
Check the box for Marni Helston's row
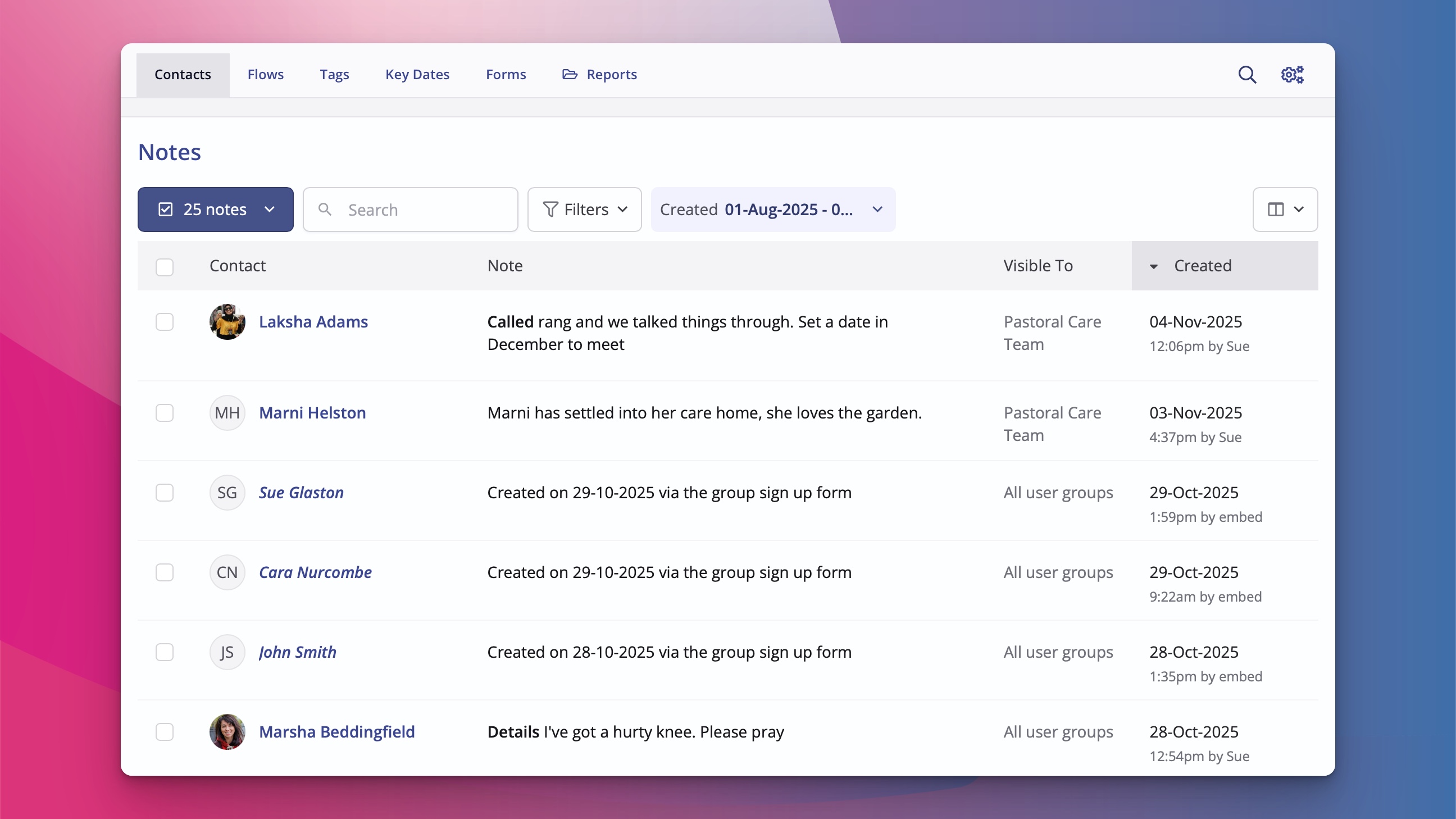165,413
